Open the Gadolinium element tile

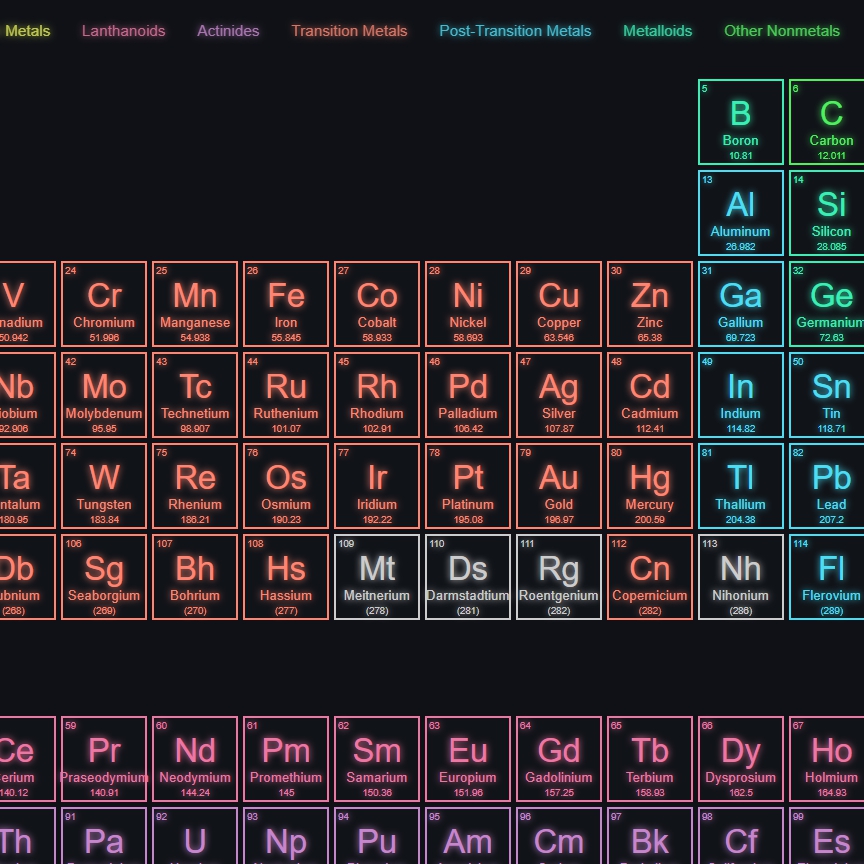(559, 759)
